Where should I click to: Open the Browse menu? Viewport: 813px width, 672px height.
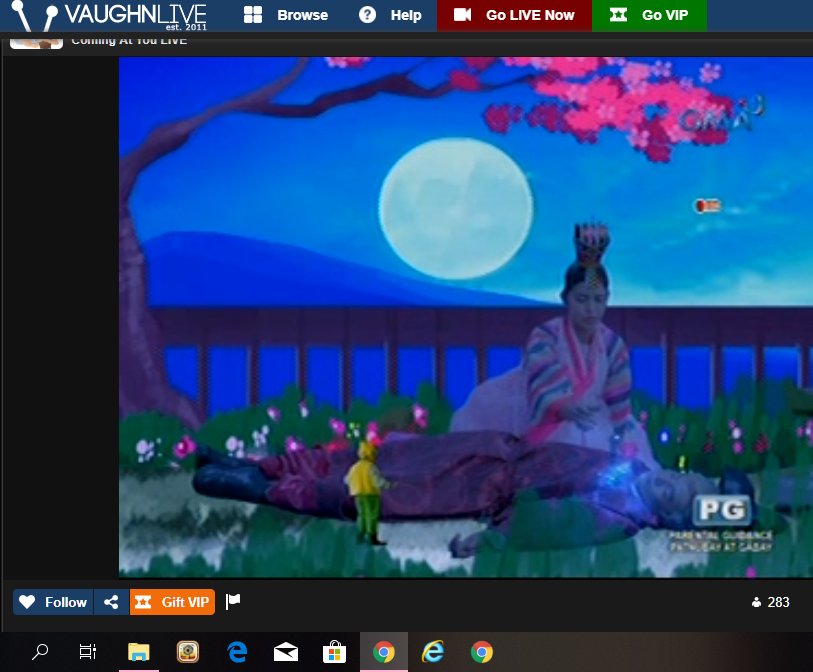click(x=286, y=15)
